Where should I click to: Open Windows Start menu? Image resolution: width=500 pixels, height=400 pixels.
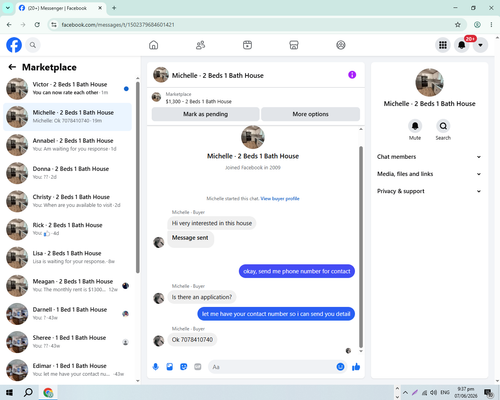coord(9,393)
